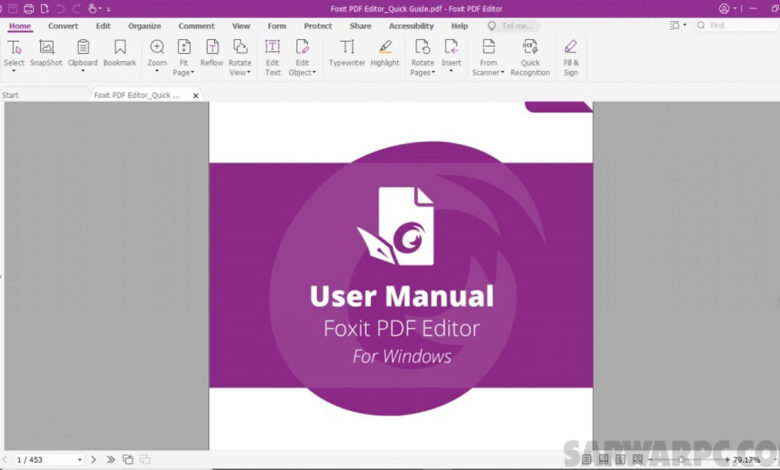The height and width of the screenshot is (470, 780).
Task: Run Quick Recognition OCR
Action: point(530,58)
